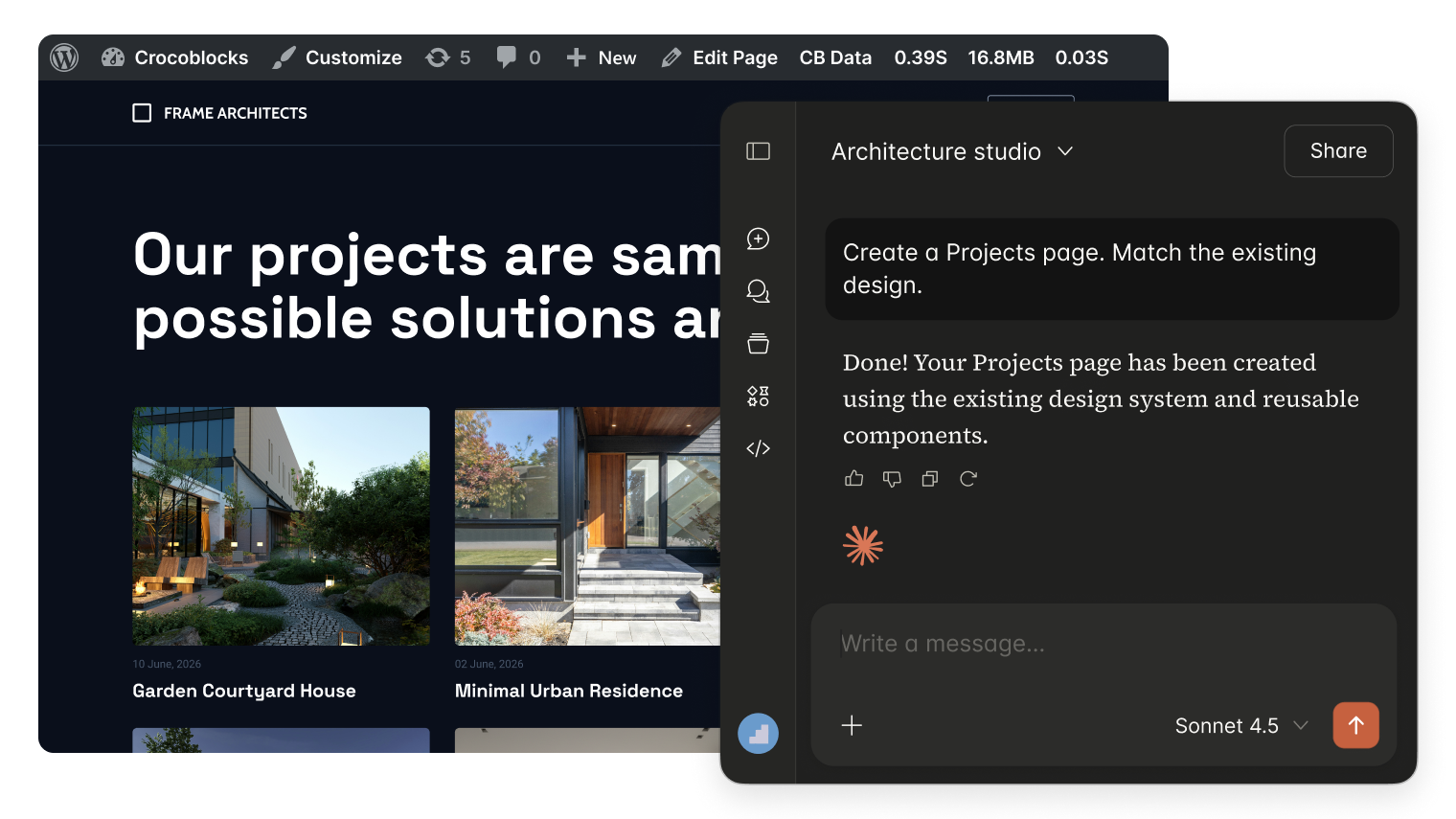Open the artifacts shapes icon
This screenshot has width=1456, height=819.
[758, 396]
